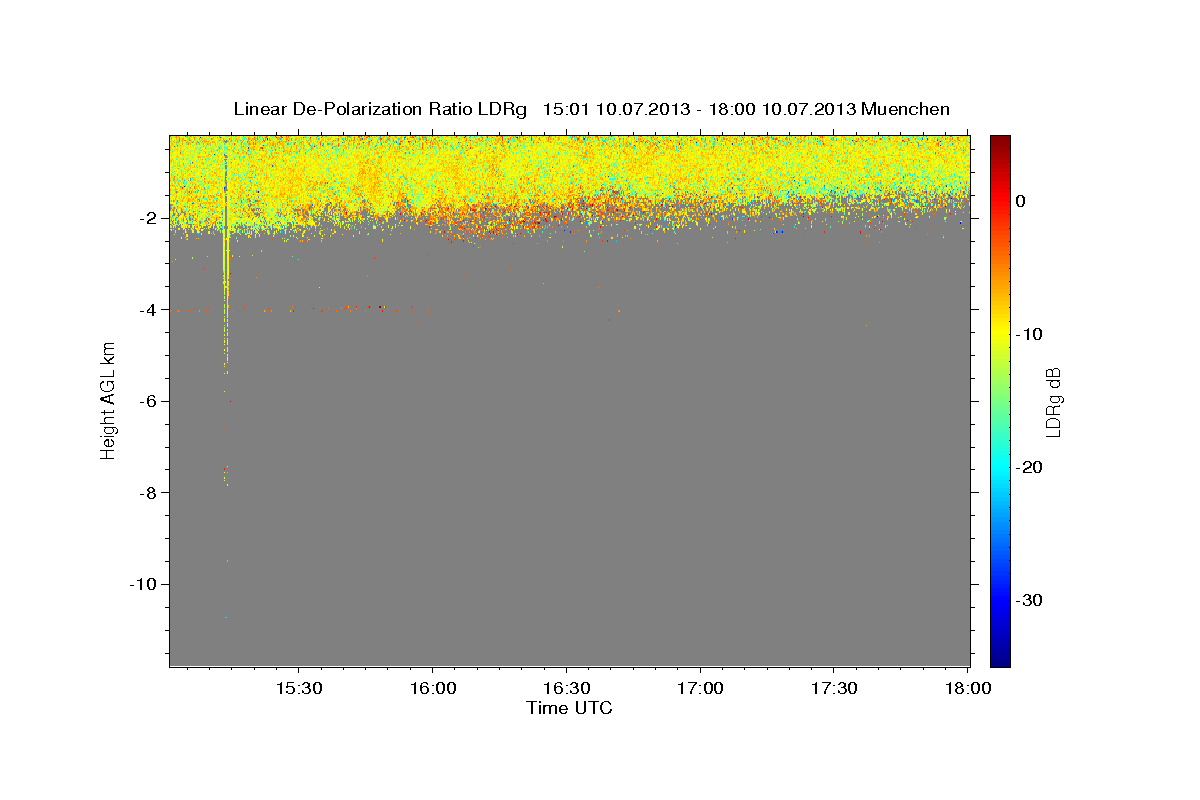This screenshot has height=800, width=1200.
Task: Click the 'LDRg dB' colorbar label
Action: coord(1053,401)
